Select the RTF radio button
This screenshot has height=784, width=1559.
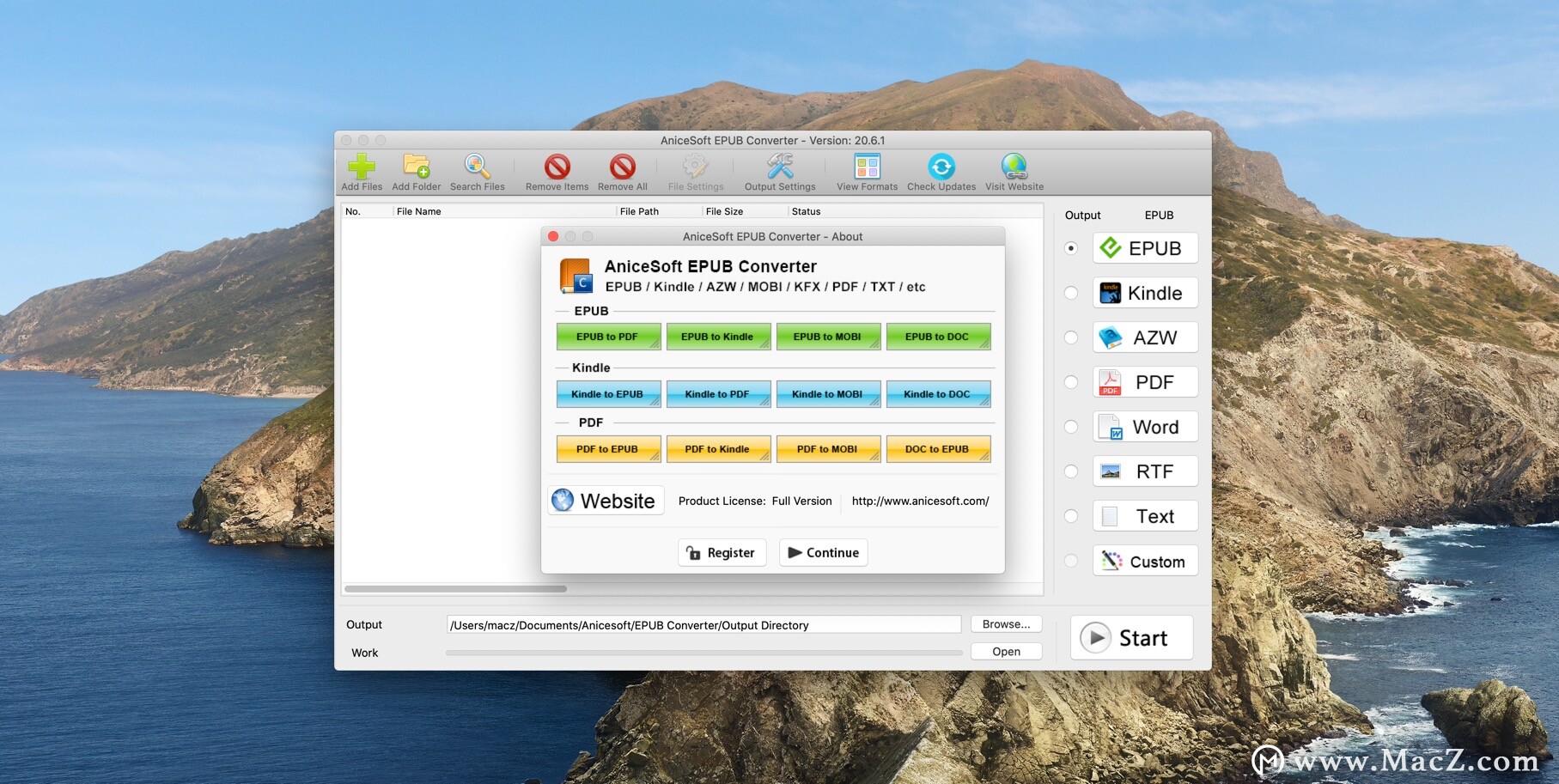pos(1071,471)
